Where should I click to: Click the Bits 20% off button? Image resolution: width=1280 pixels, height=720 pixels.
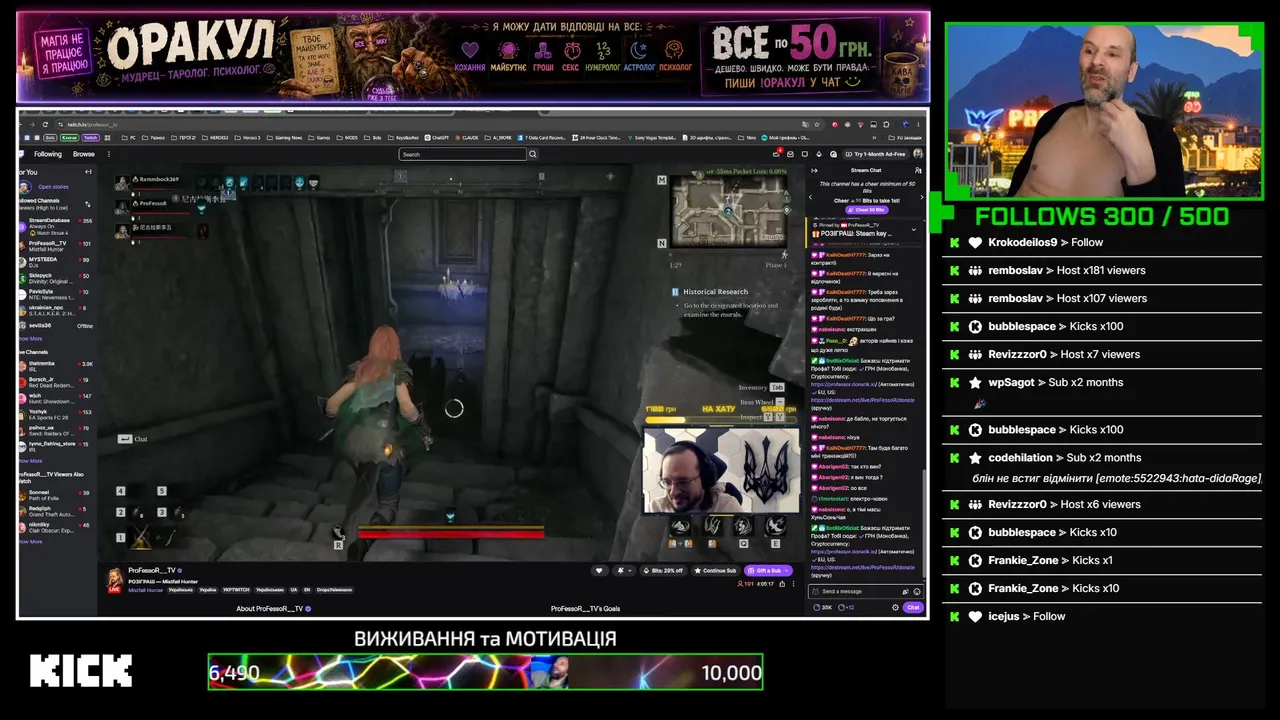[x=663, y=570]
